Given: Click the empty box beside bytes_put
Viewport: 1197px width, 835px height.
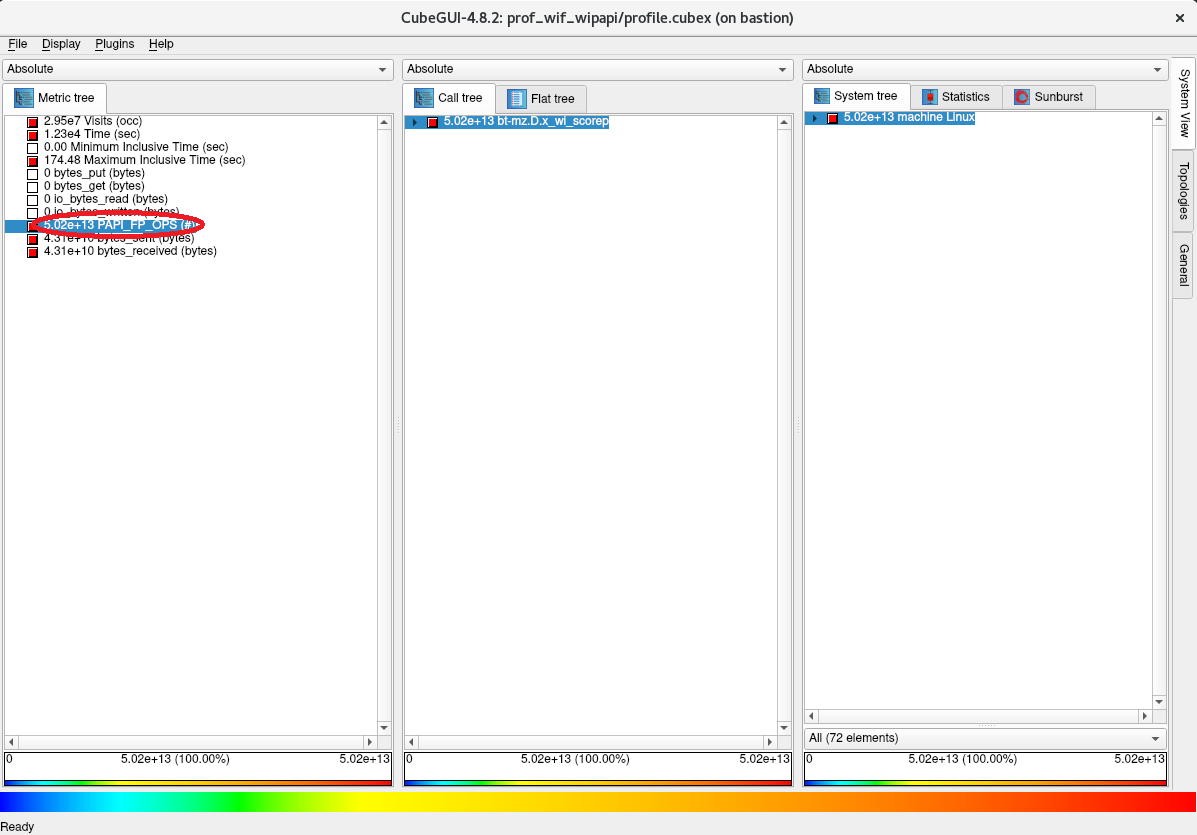Looking at the screenshot, I should (x=32, y=174).
